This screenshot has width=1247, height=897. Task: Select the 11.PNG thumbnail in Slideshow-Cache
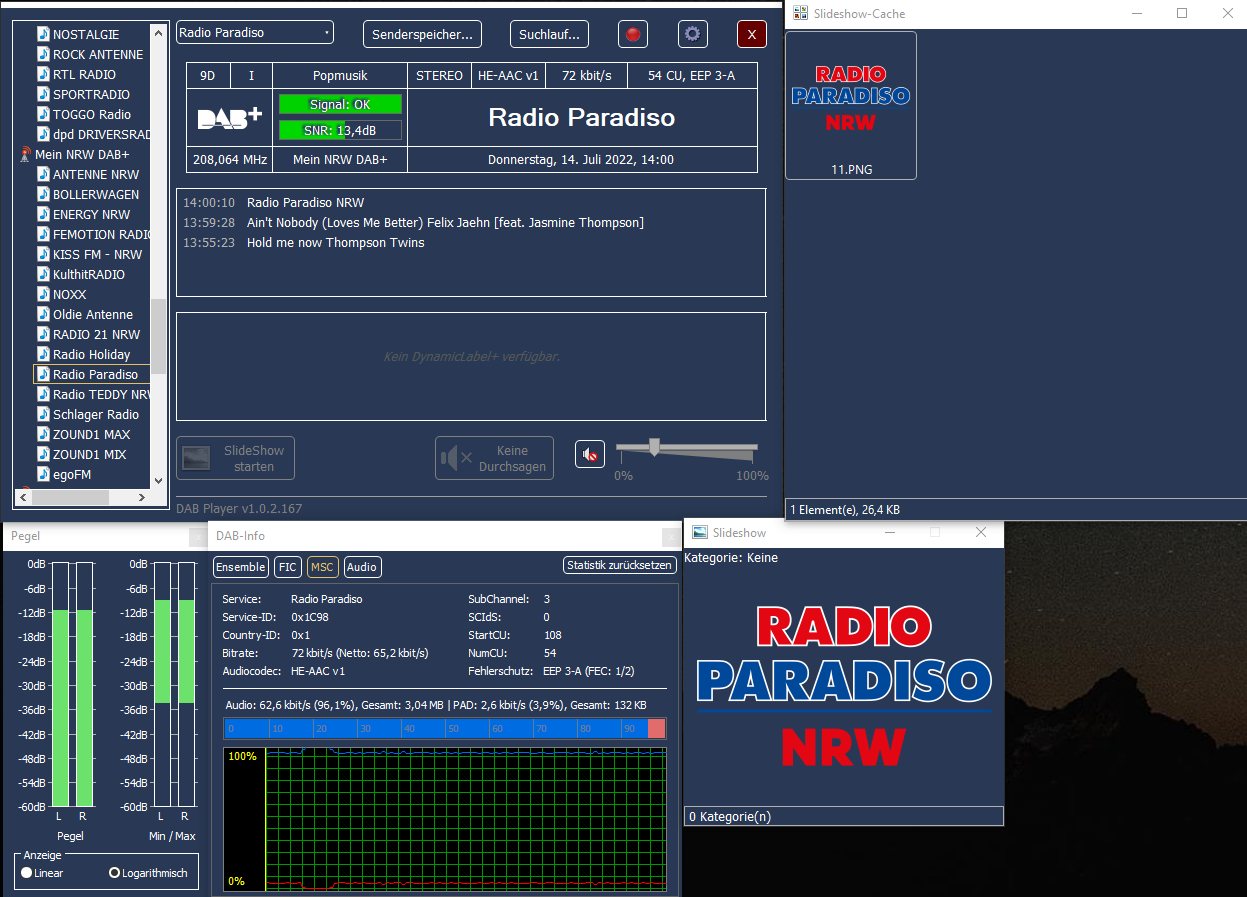851,105
